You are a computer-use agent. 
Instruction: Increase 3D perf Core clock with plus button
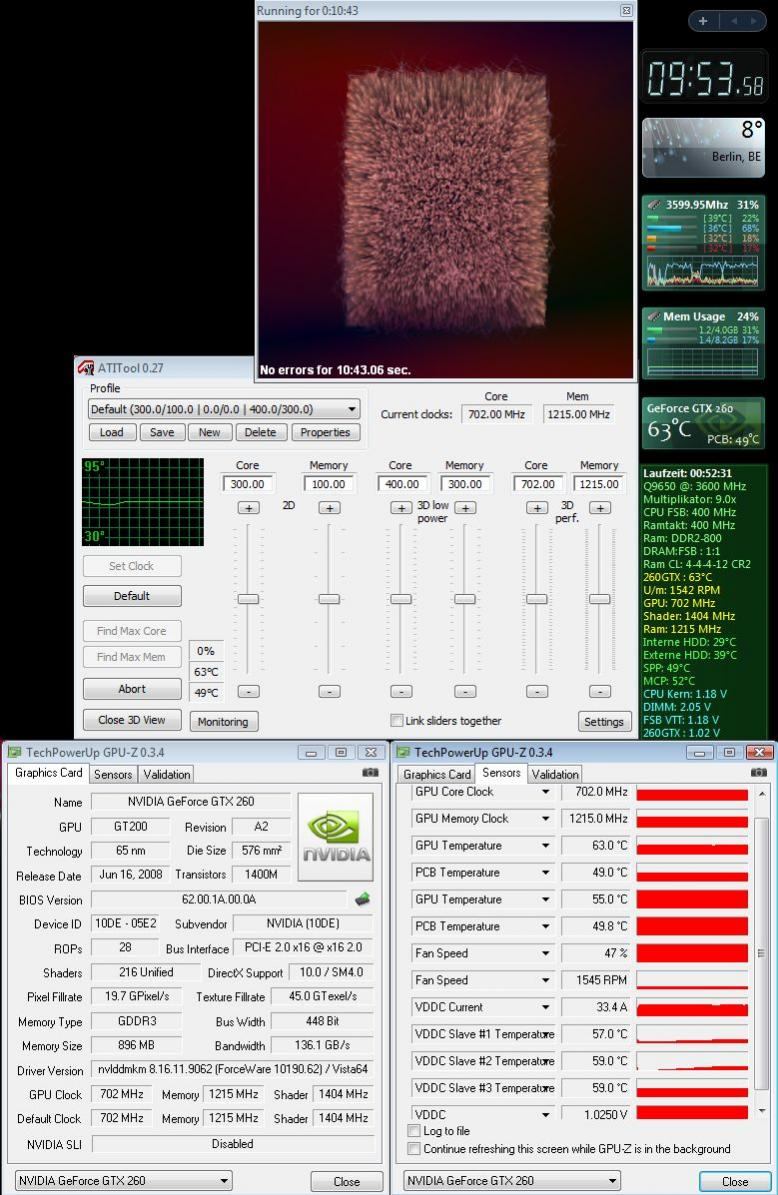click(537, 508)
